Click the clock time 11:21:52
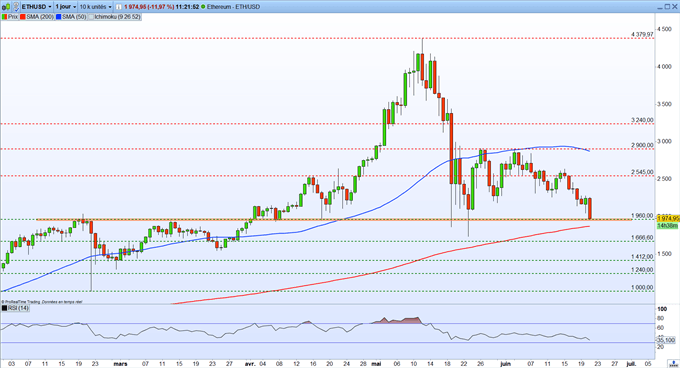The height and width of the screenshot is (368, 680). click(x=187, y=7)
